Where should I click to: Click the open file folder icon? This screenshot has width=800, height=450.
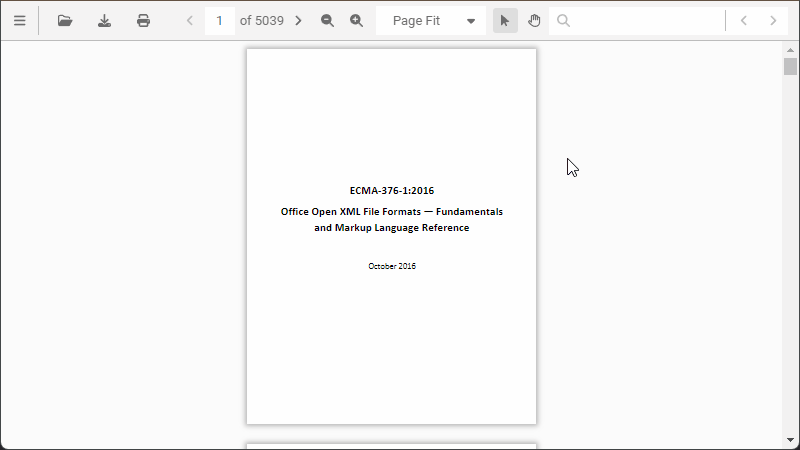pos(65,21)
